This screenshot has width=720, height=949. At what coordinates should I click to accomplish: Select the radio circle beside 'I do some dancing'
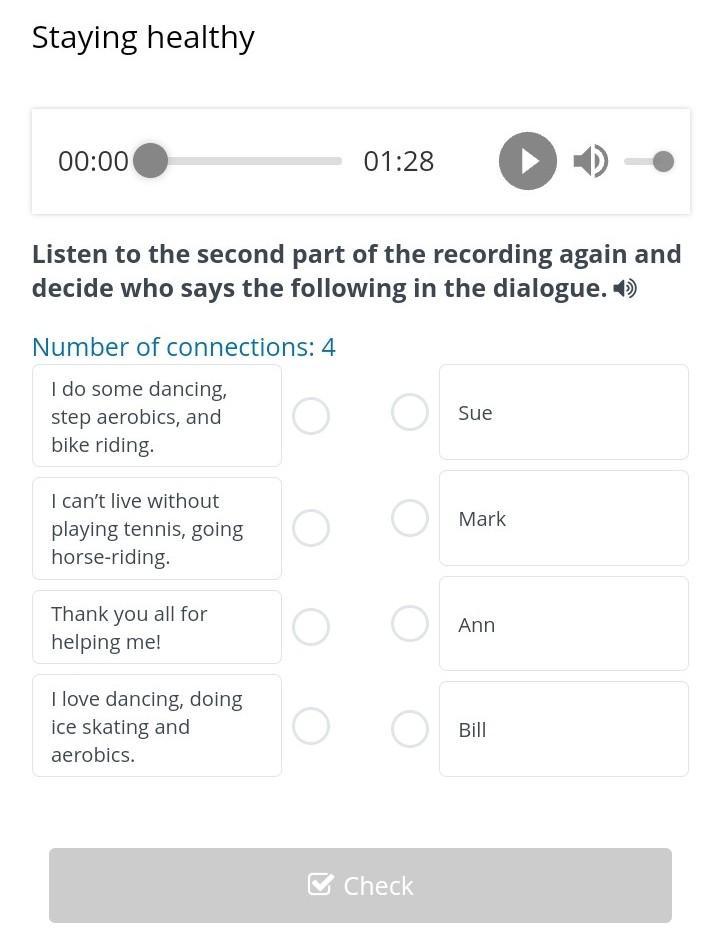311,416
